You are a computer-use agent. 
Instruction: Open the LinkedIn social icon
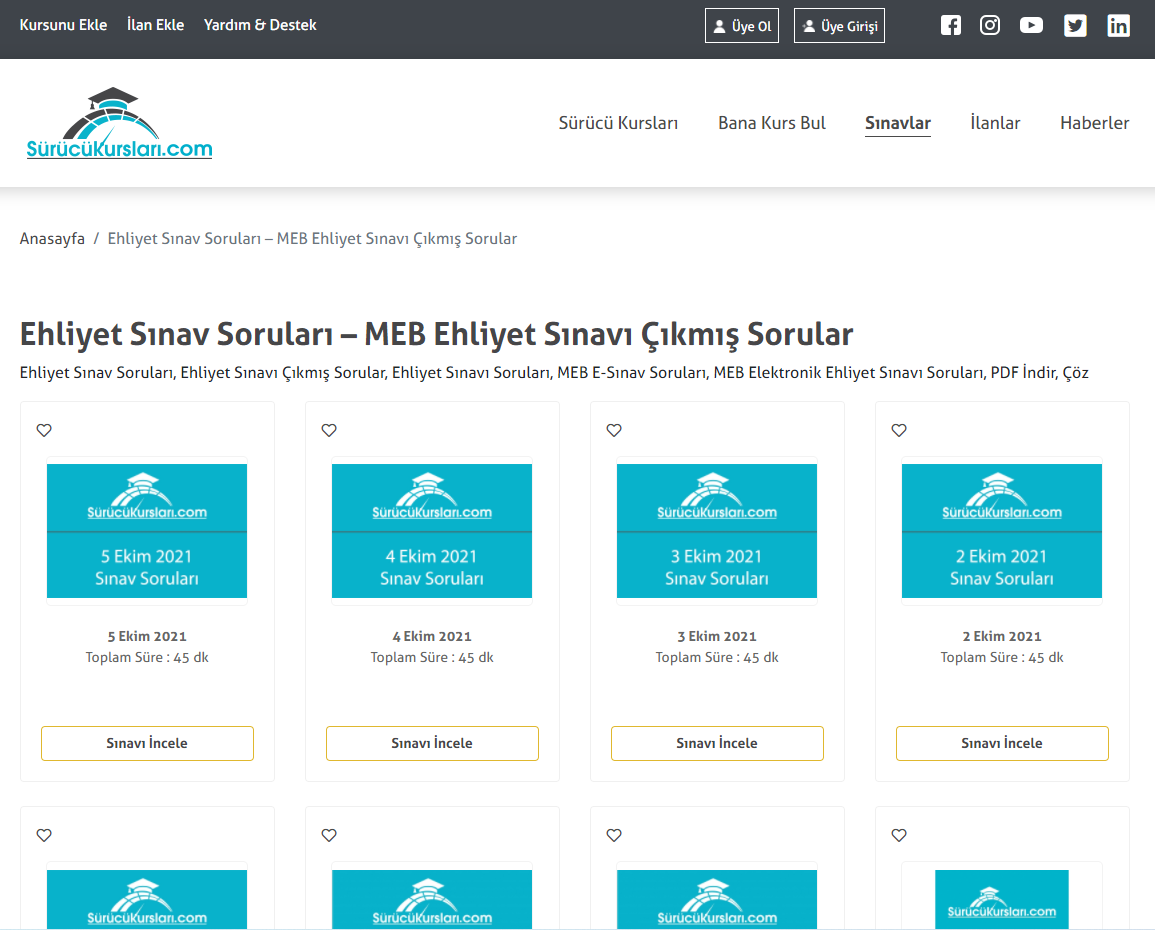click(1118, 26)
